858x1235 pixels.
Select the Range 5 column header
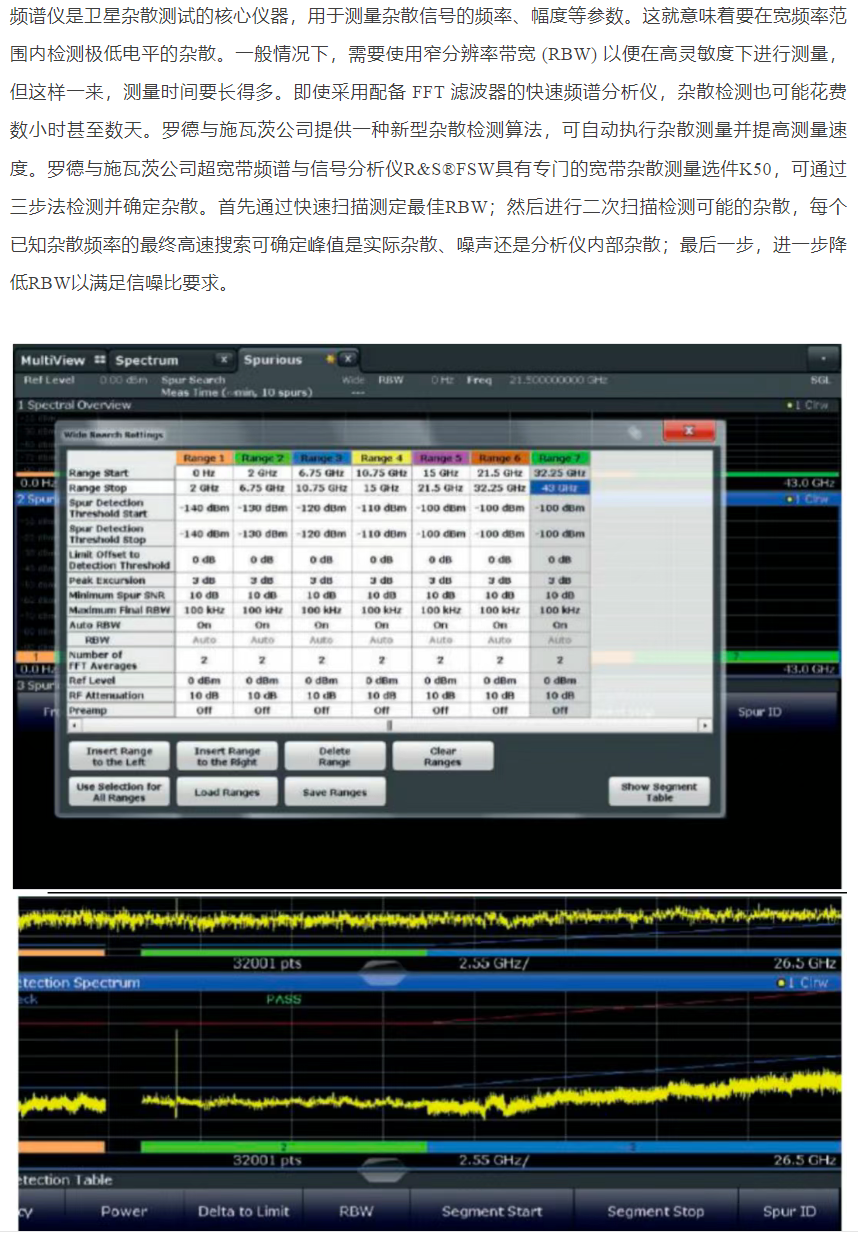point(440,458)
